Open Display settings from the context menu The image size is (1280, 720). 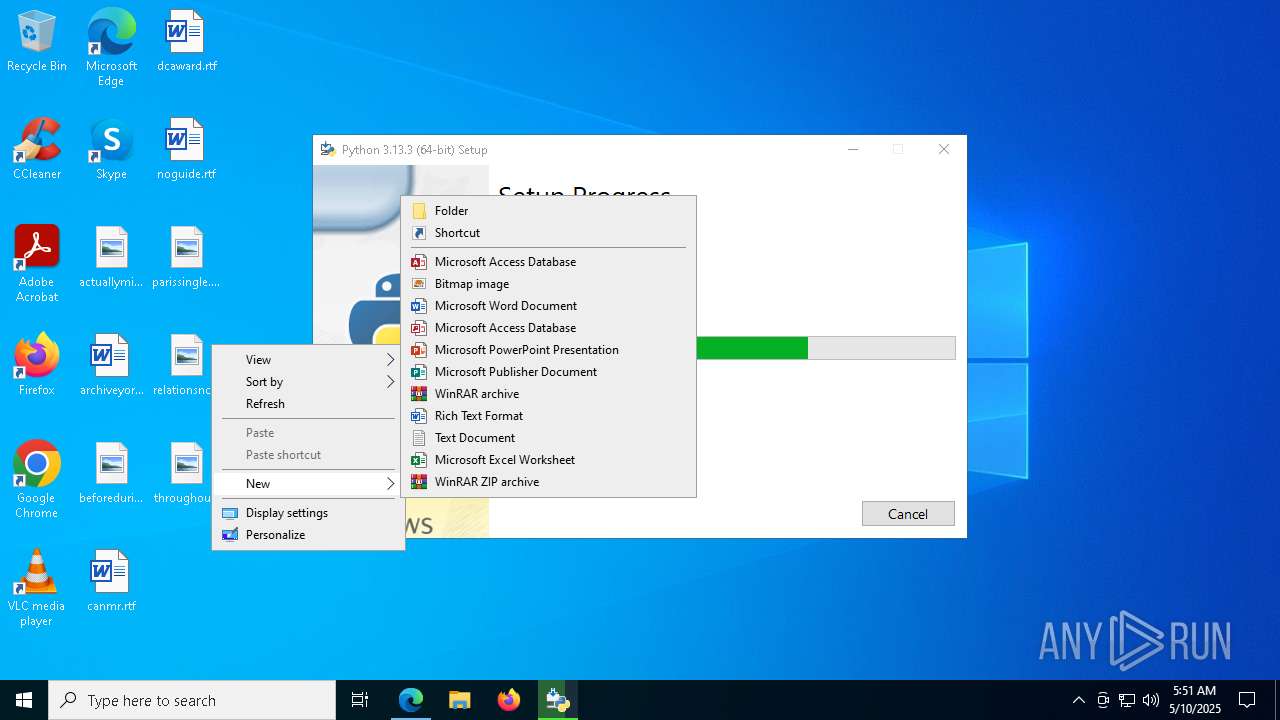(308, 513)
